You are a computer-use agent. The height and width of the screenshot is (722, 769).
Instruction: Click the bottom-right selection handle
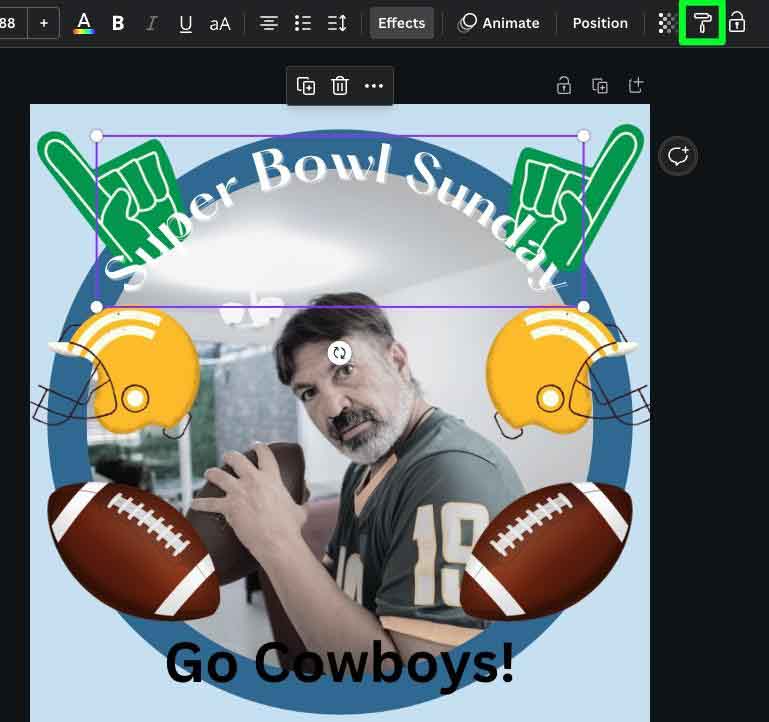pyautogui.click(x=584, y=307)
